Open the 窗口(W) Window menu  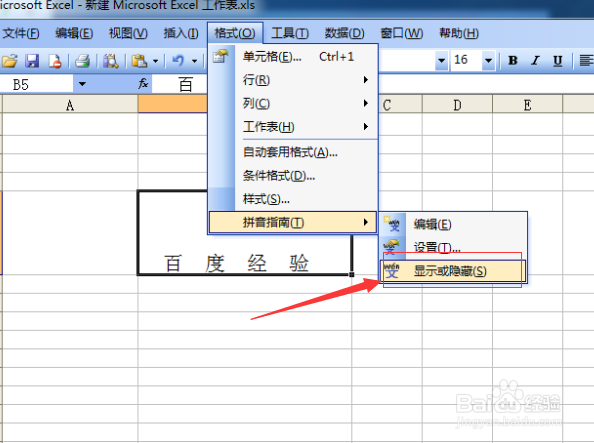[x=402, y=33]
